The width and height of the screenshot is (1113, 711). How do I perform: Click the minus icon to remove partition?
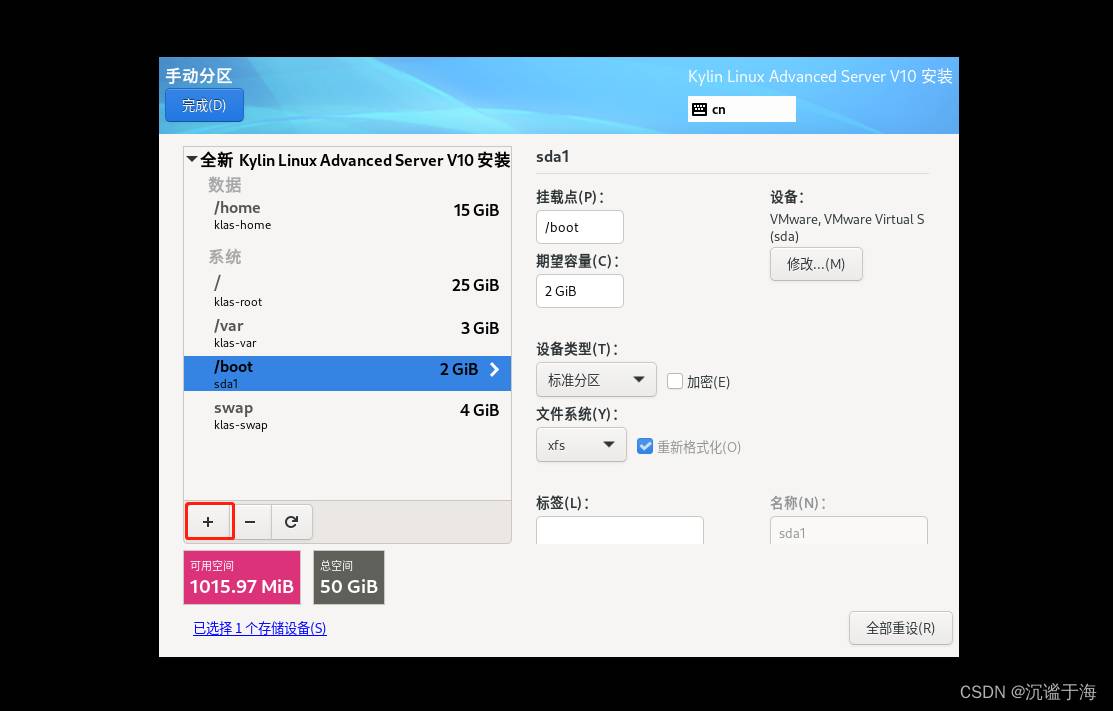click(250, 522)
